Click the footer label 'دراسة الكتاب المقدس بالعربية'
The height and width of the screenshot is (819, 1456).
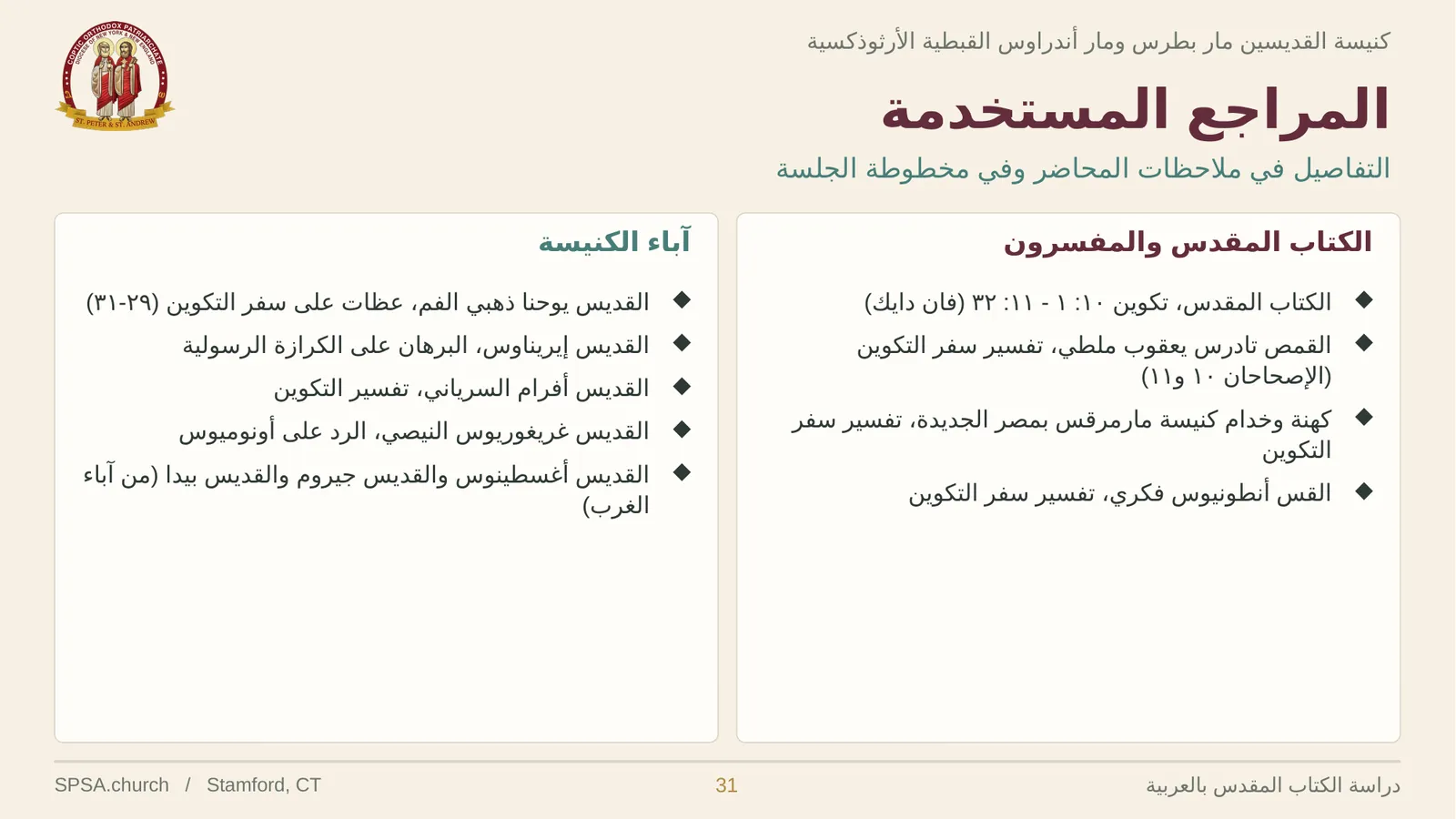pos(1272,785)
